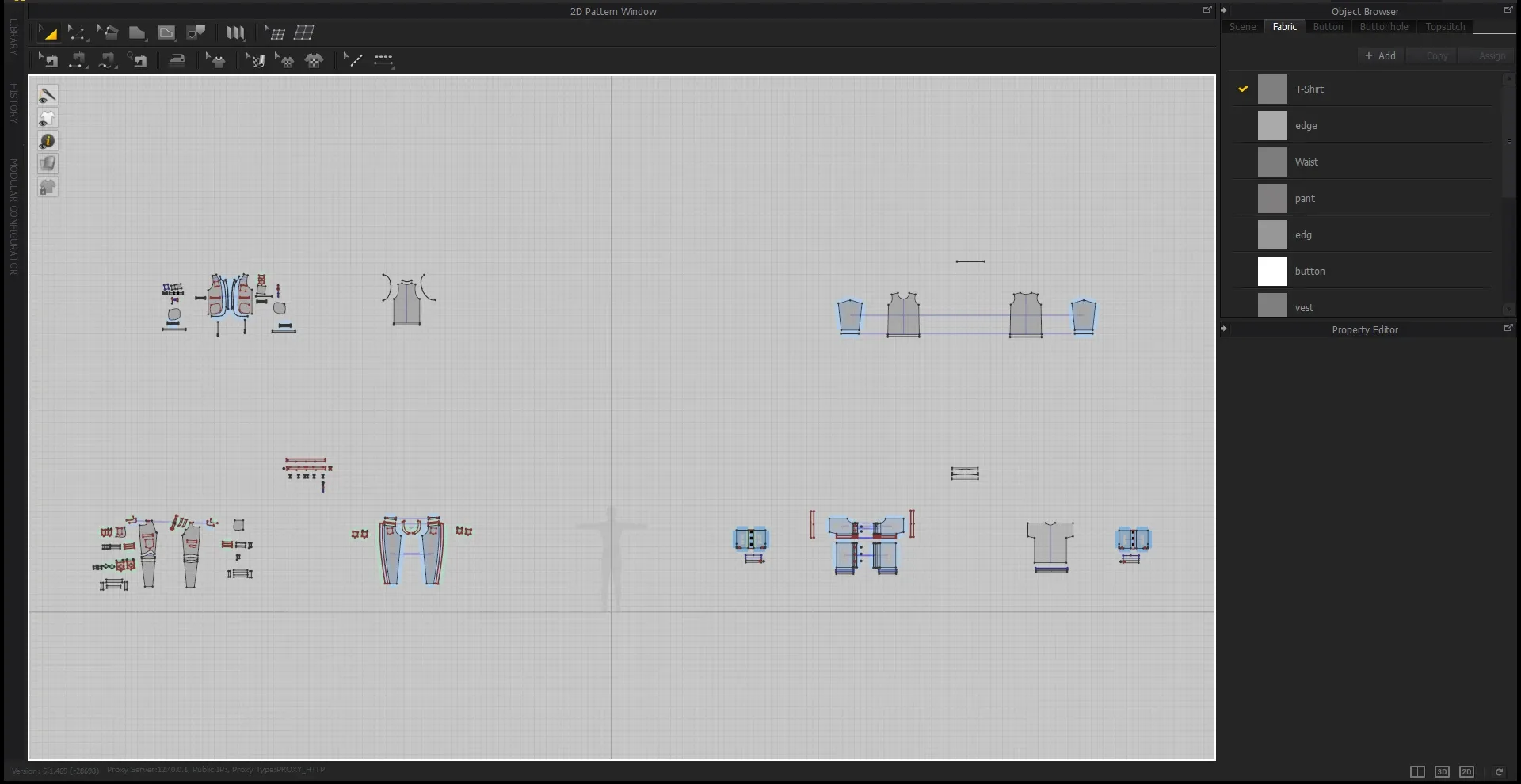Select the Segment Sewing tool
Screen dimensions: 1521x784
click(78, 60)
